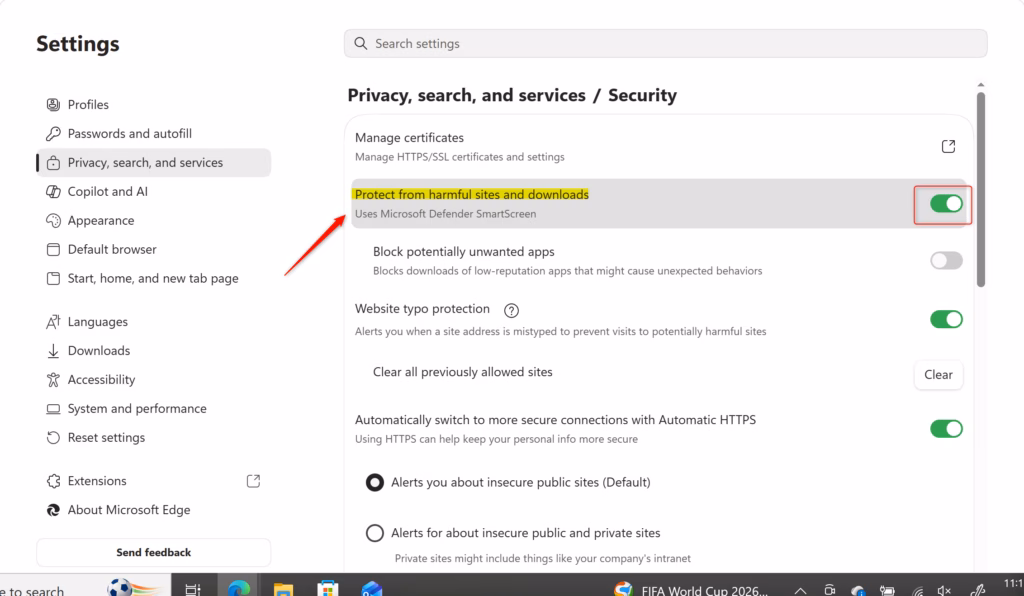Open Extensions from the sidebar
The height and width of the screenshot is (596, 1024).
pos(153,481)
